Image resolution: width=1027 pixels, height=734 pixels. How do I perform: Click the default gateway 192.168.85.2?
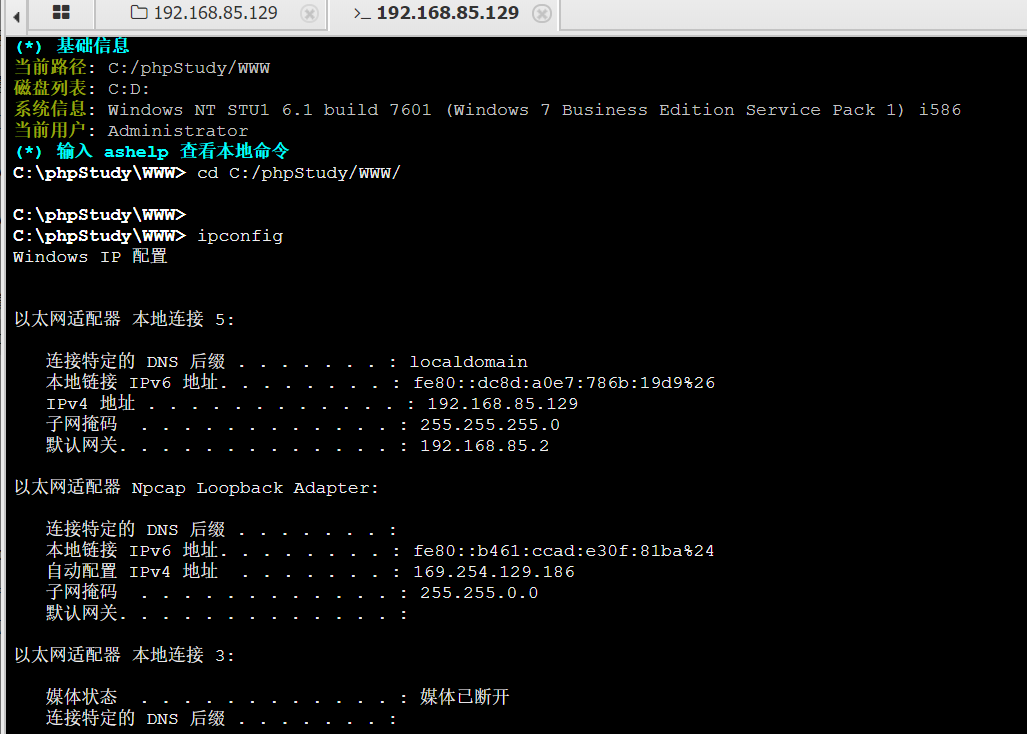(x=485, y=445)
